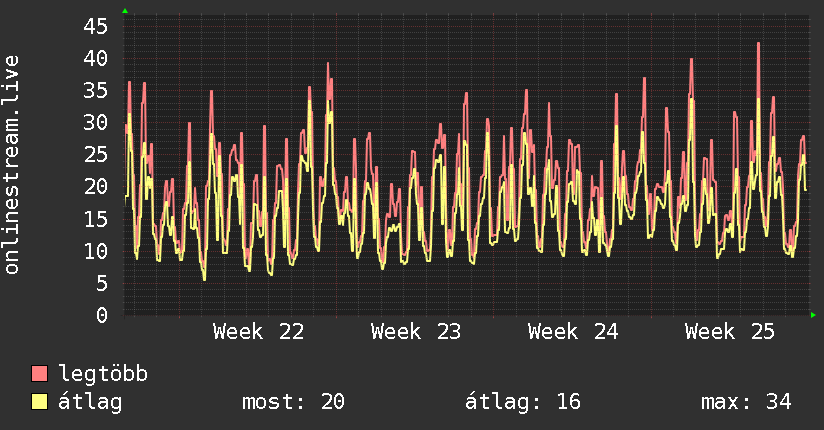Click the 30 y-axis tick label
Image resolution: width=824 pixels, height=430 pixels.
point(96,122)
